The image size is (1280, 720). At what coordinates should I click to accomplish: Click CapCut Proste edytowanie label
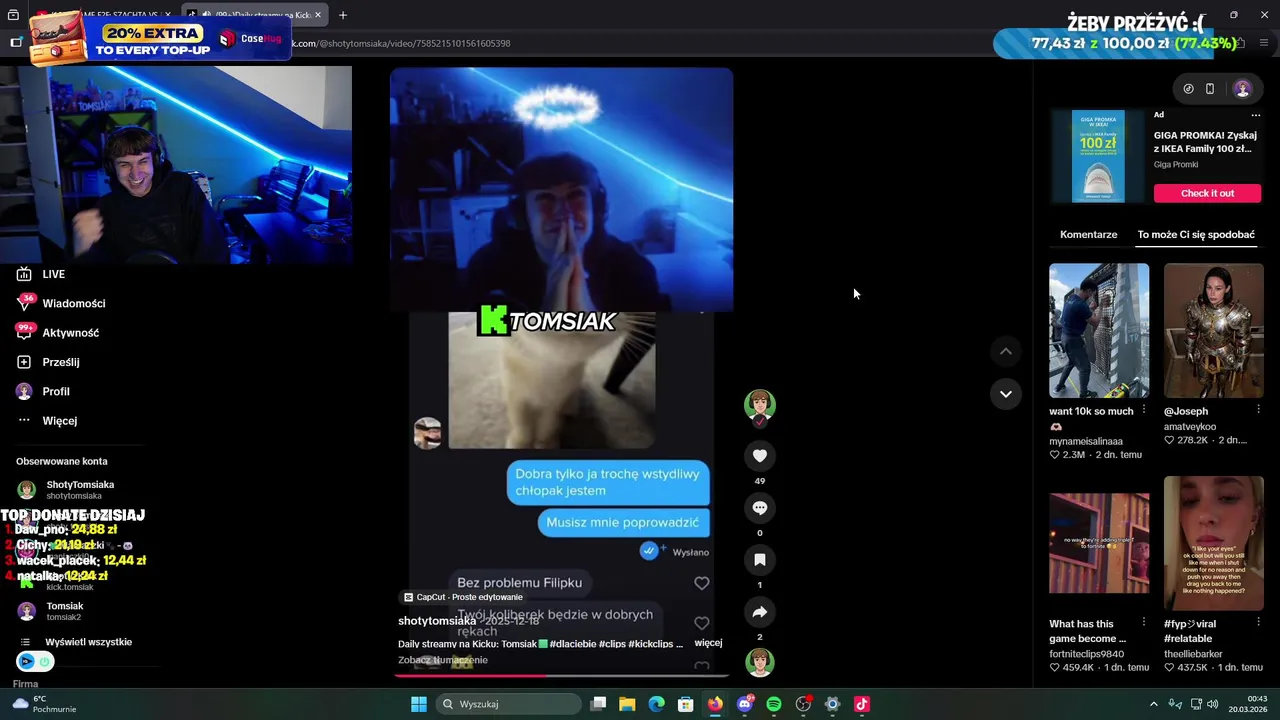pyautogui.click(x=463, y=597)
